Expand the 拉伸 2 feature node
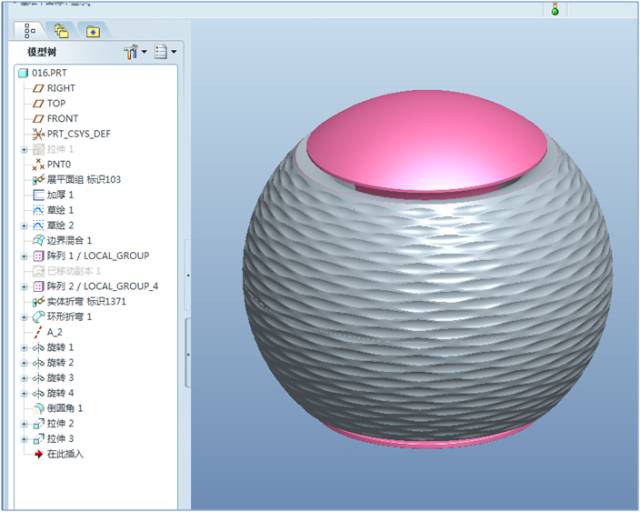 24,423
